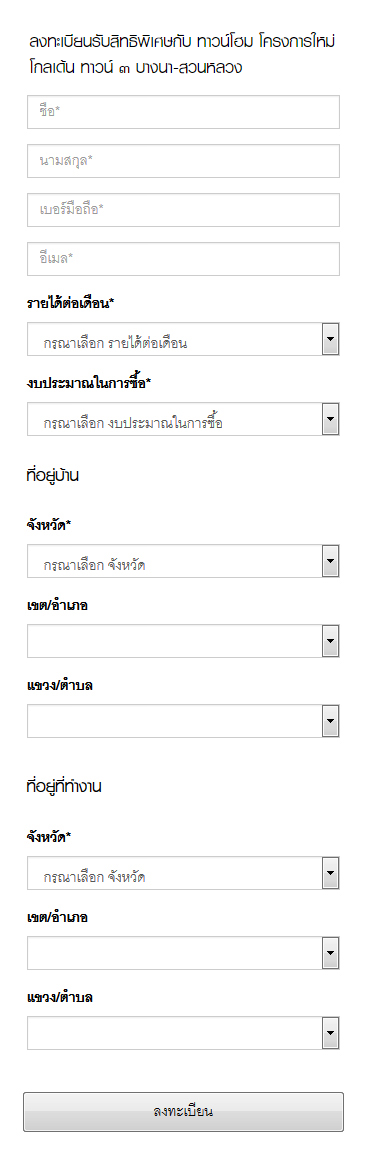
Task: Click arrow button of monthly income select
Action: click(x=330, y=339)
